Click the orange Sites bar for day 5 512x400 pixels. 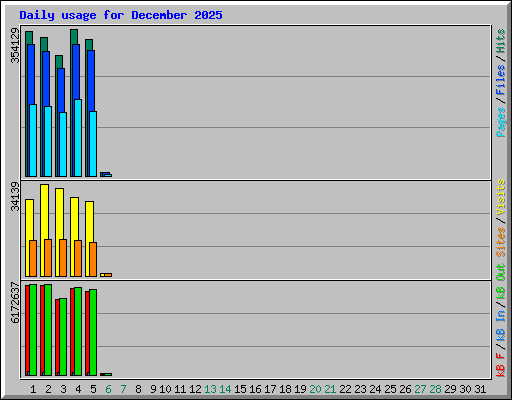click(x=93, y=259)
